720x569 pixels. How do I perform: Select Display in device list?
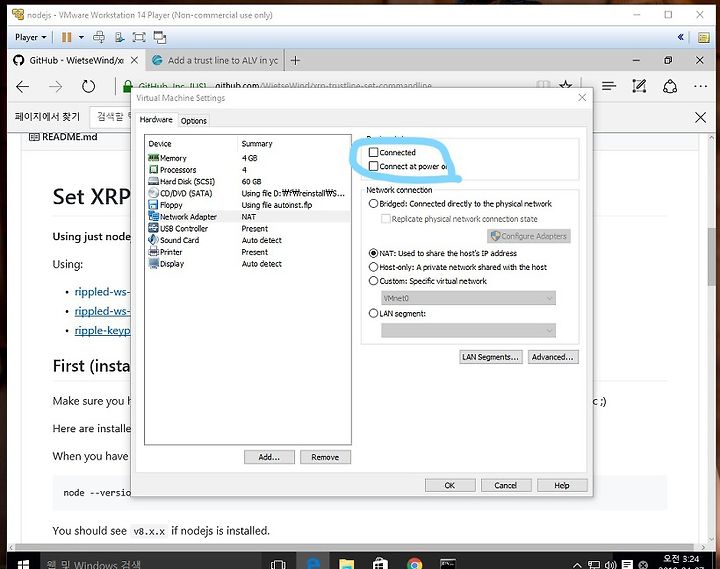tap(248, 264)
